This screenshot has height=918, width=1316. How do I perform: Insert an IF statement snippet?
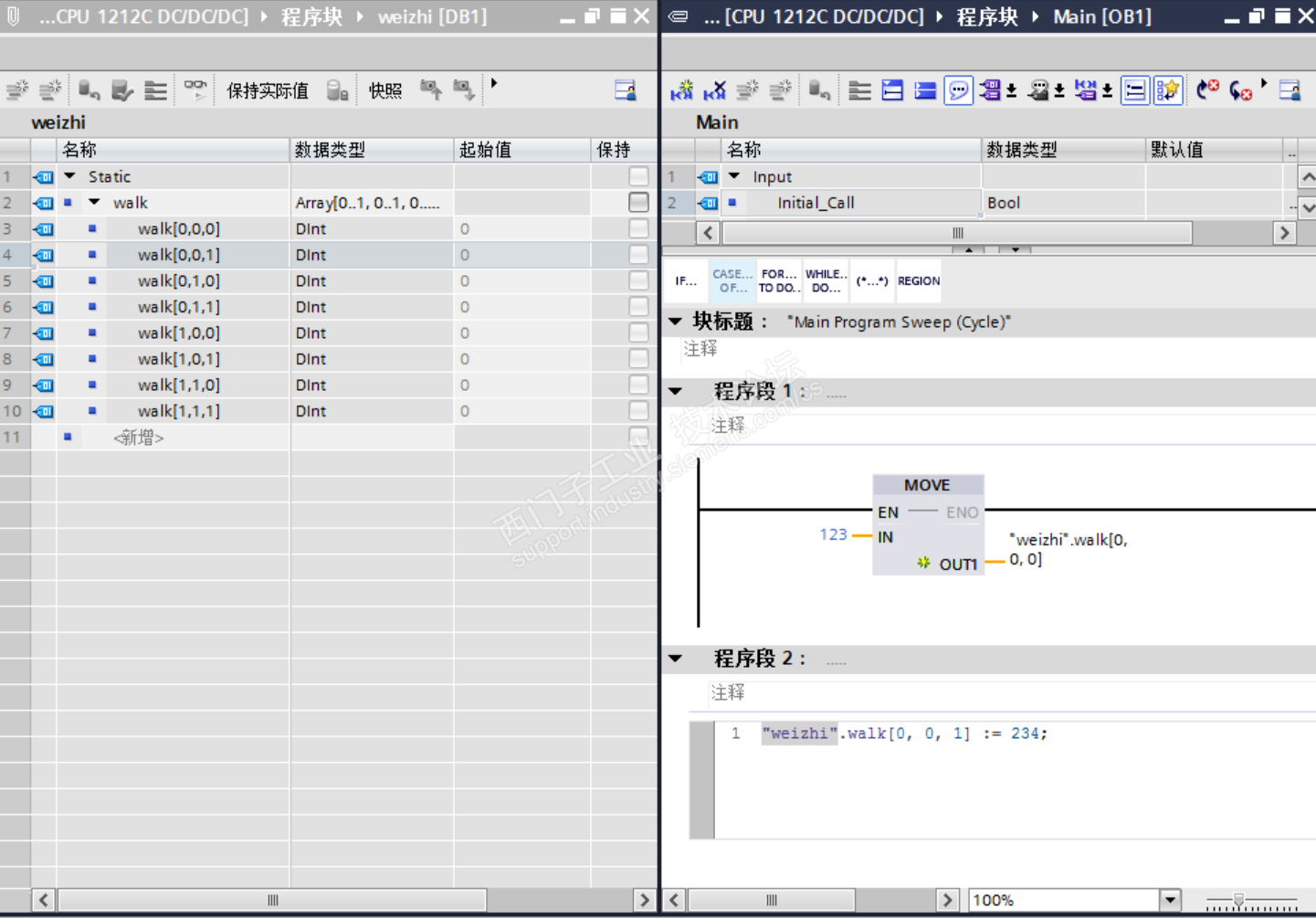[686, 281]
